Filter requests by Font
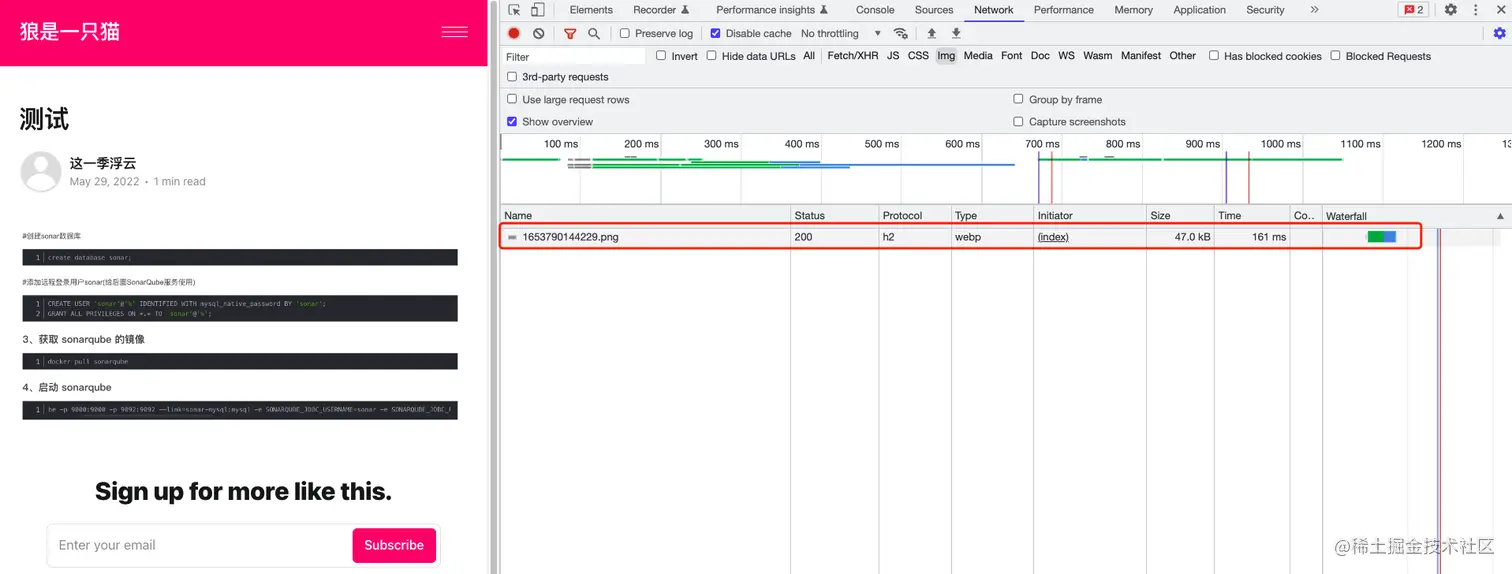 (1012, 56)
